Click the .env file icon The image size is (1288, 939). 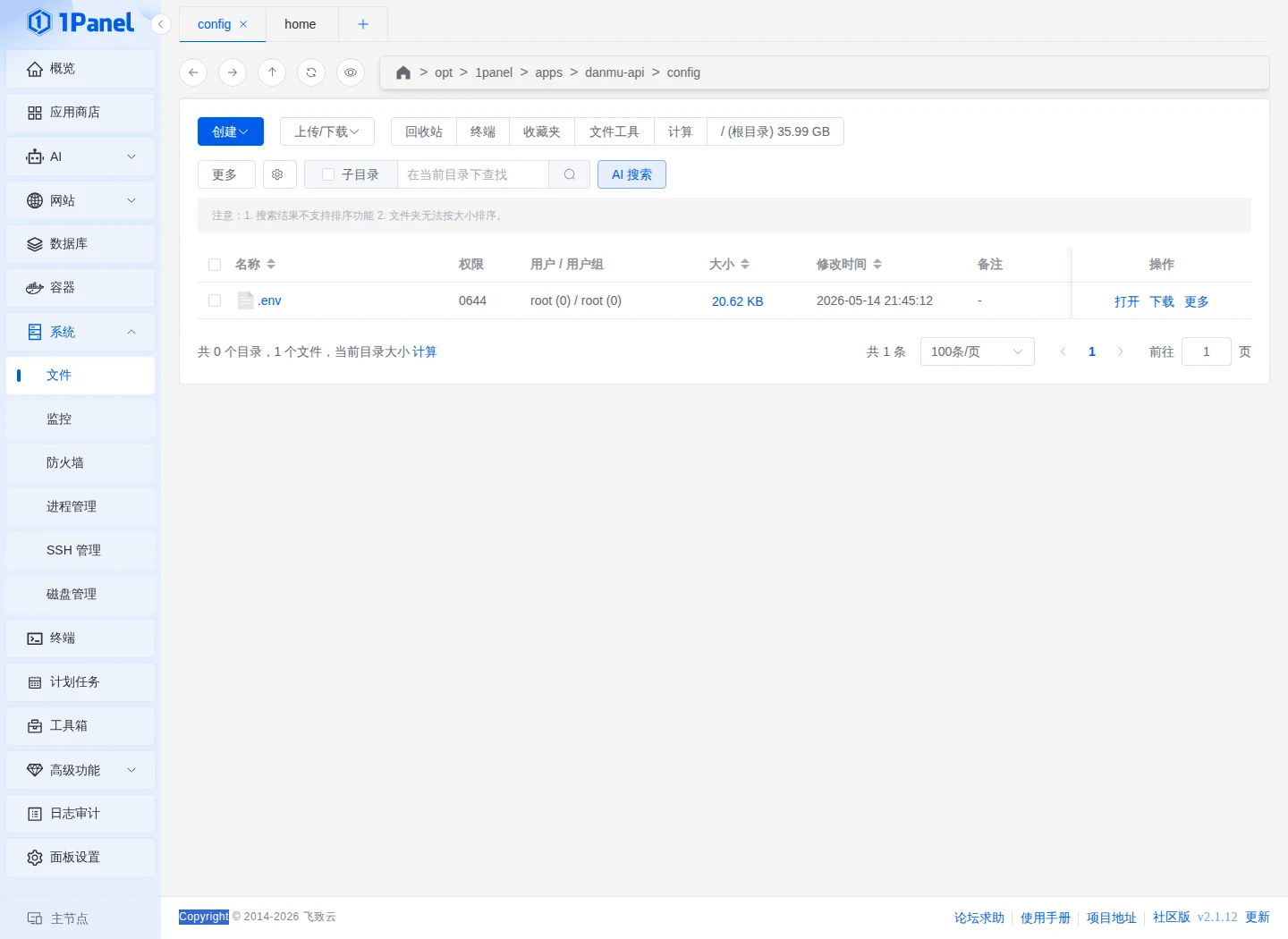coord(245,300)
